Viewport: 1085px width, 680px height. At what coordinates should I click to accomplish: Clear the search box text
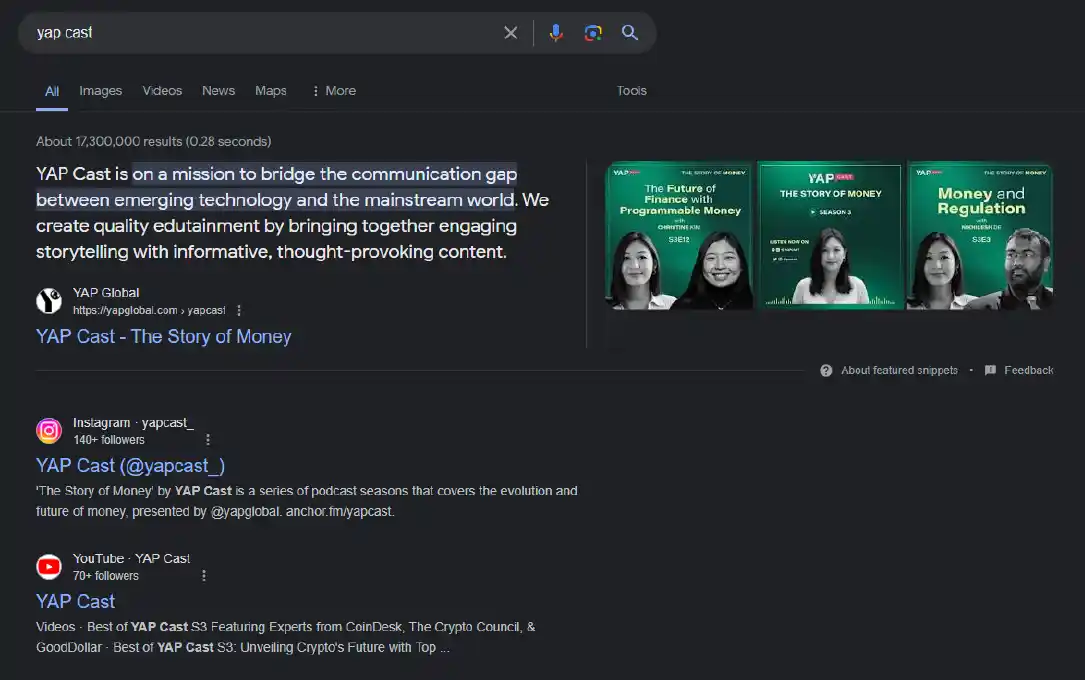[x=510, y=33]
